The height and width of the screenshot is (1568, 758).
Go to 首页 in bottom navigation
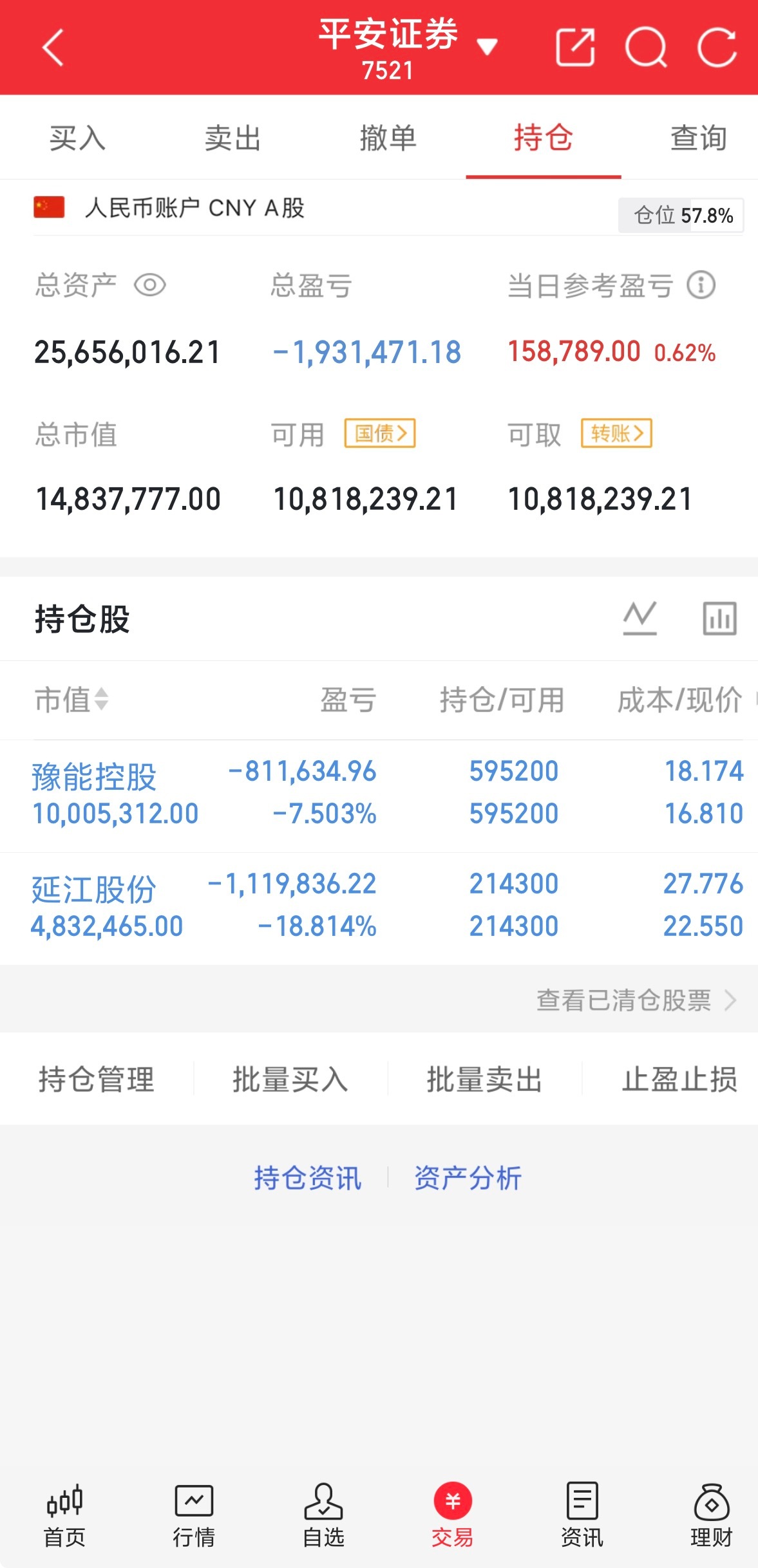tap(64, 1516)
